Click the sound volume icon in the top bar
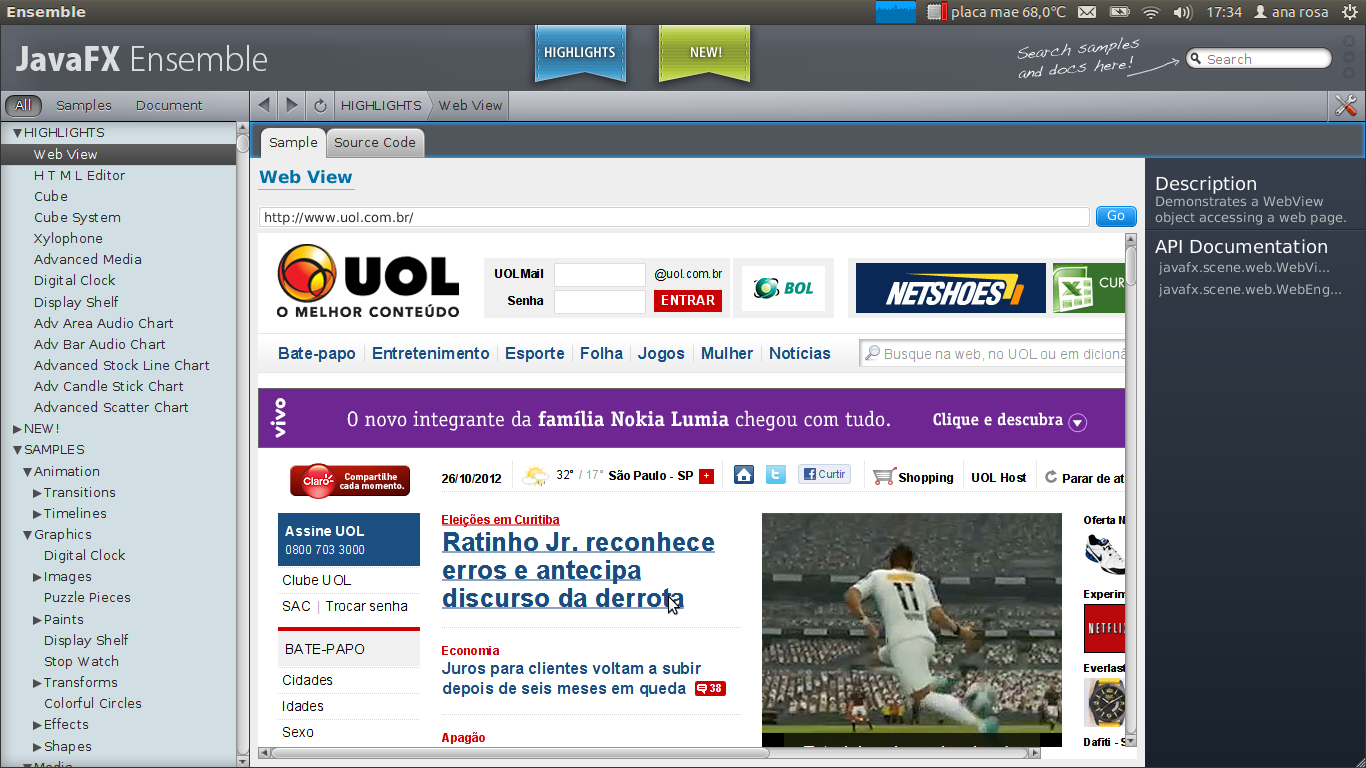The image size is (1366, 768). point(1182,12)
